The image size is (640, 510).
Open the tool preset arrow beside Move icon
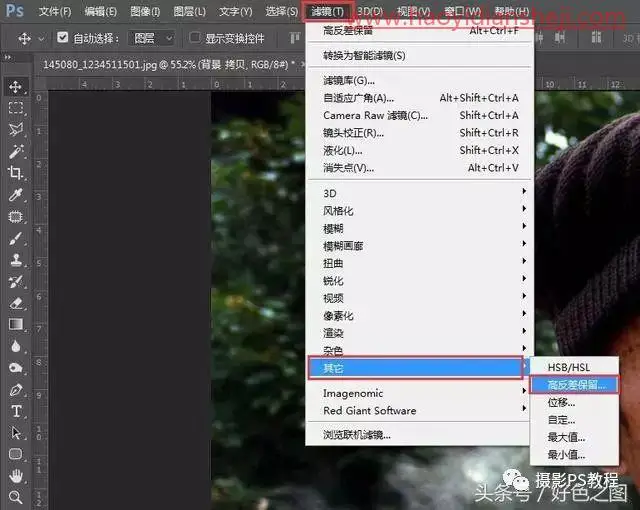coord(41,39)
